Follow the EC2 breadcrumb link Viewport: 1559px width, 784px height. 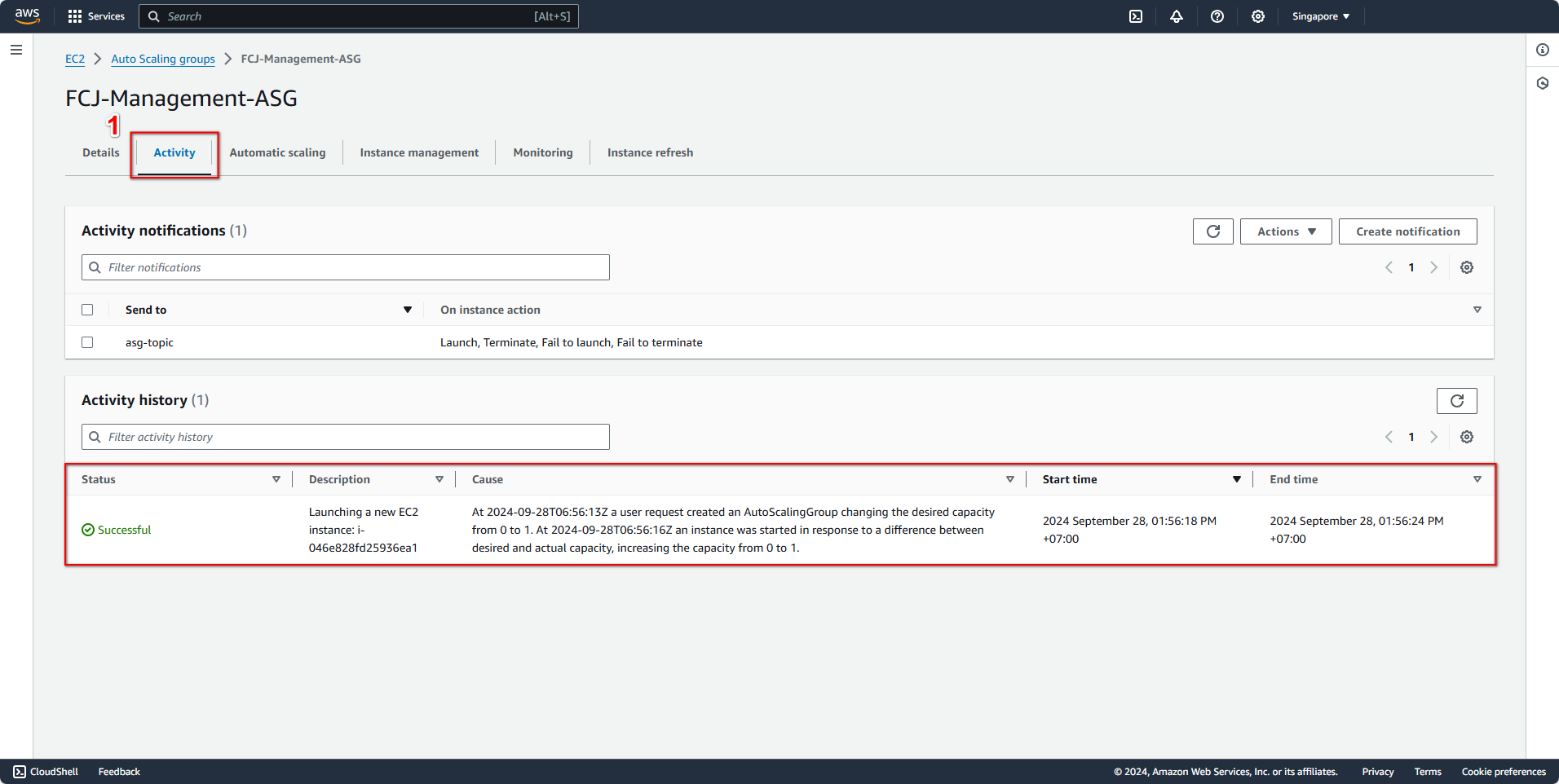click(75, 59)
